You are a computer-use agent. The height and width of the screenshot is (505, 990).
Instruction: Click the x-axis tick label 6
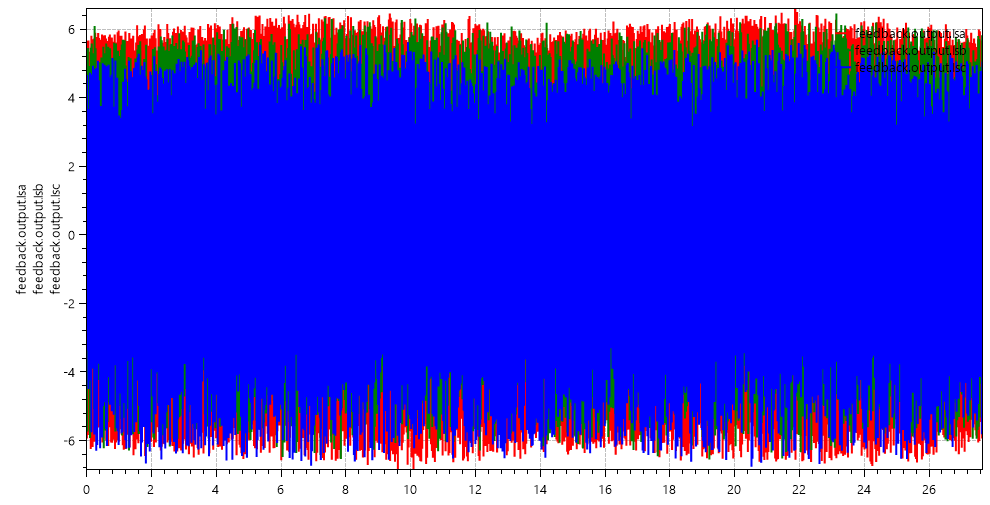coord(281,489)
